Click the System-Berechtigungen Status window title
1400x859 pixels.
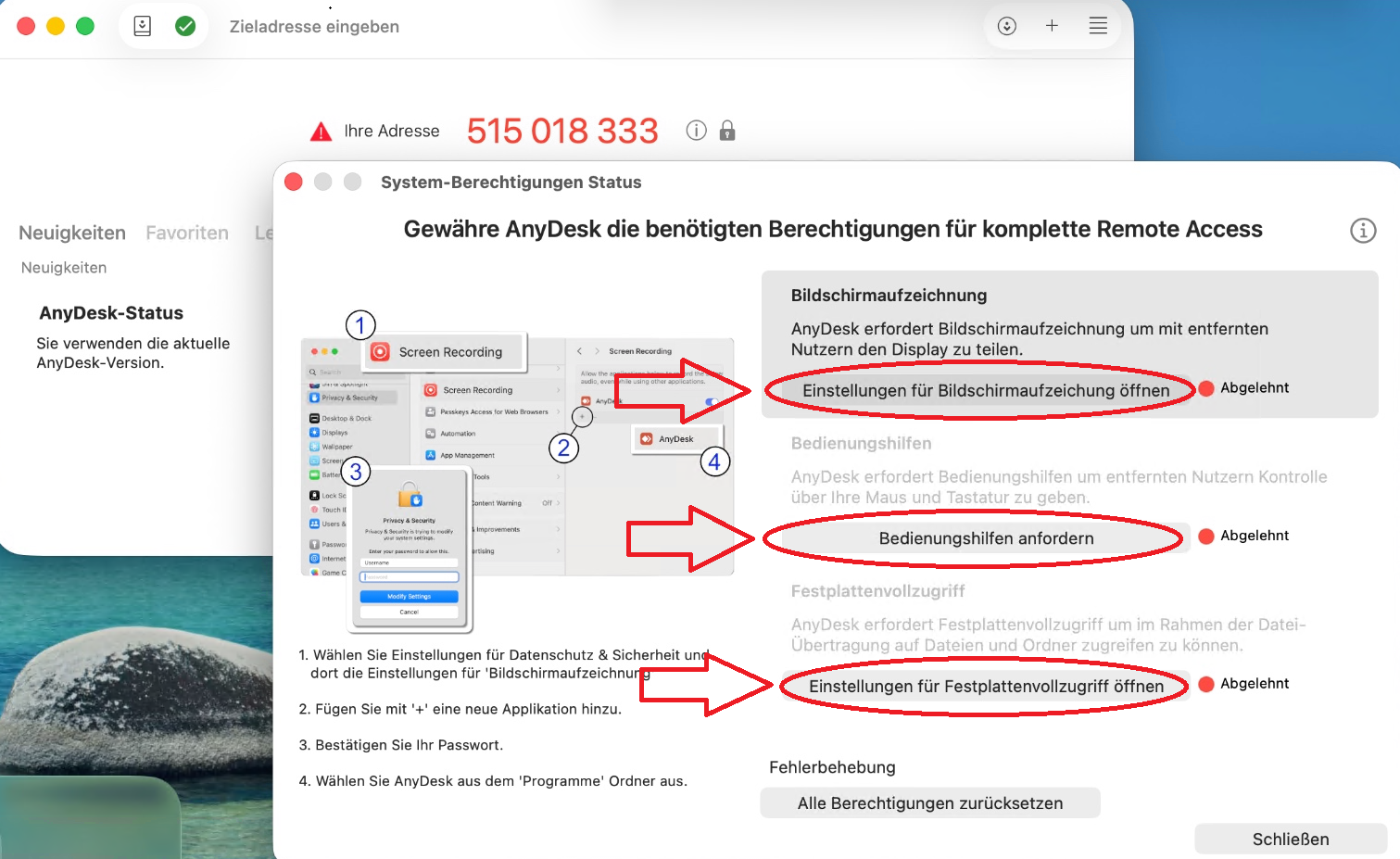511,183
